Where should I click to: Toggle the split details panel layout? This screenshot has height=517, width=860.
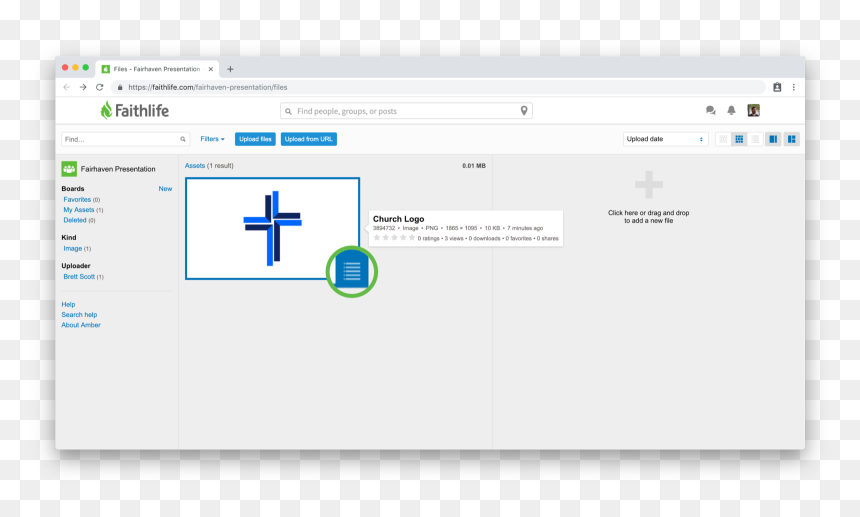coord(791,139)
